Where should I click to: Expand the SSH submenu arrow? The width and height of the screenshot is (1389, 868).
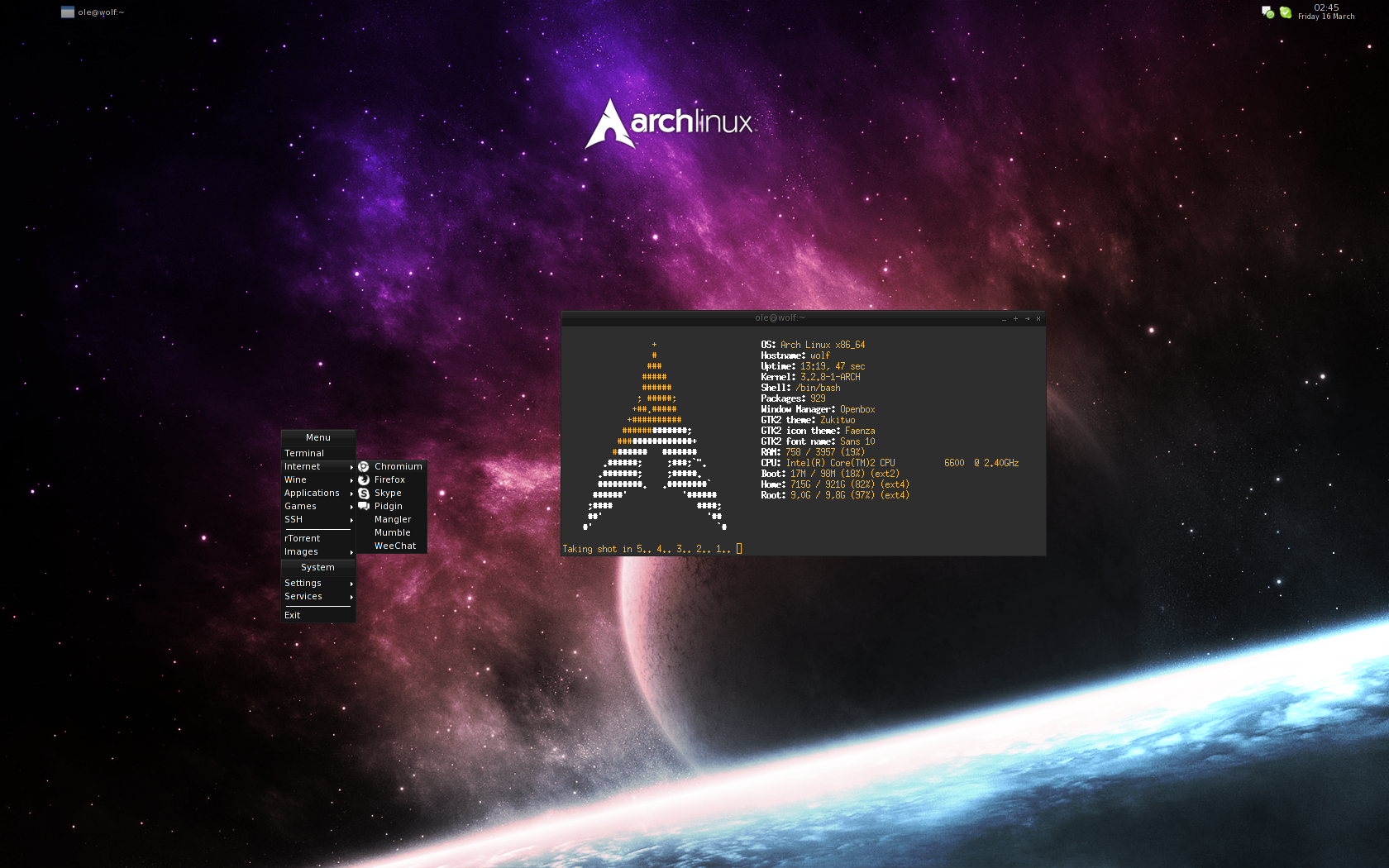[351, 520]
